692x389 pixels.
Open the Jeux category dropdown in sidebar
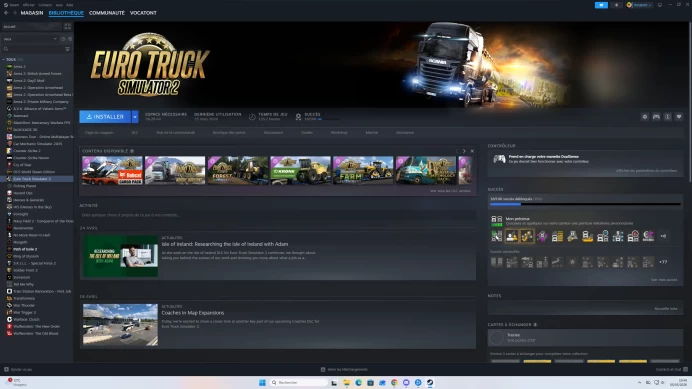tap(30, 39)
